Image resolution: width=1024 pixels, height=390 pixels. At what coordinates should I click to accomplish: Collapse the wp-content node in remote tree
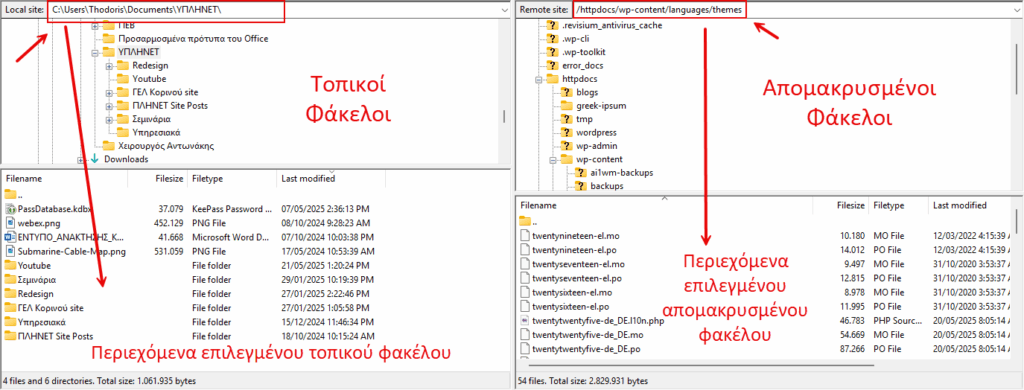552,159
